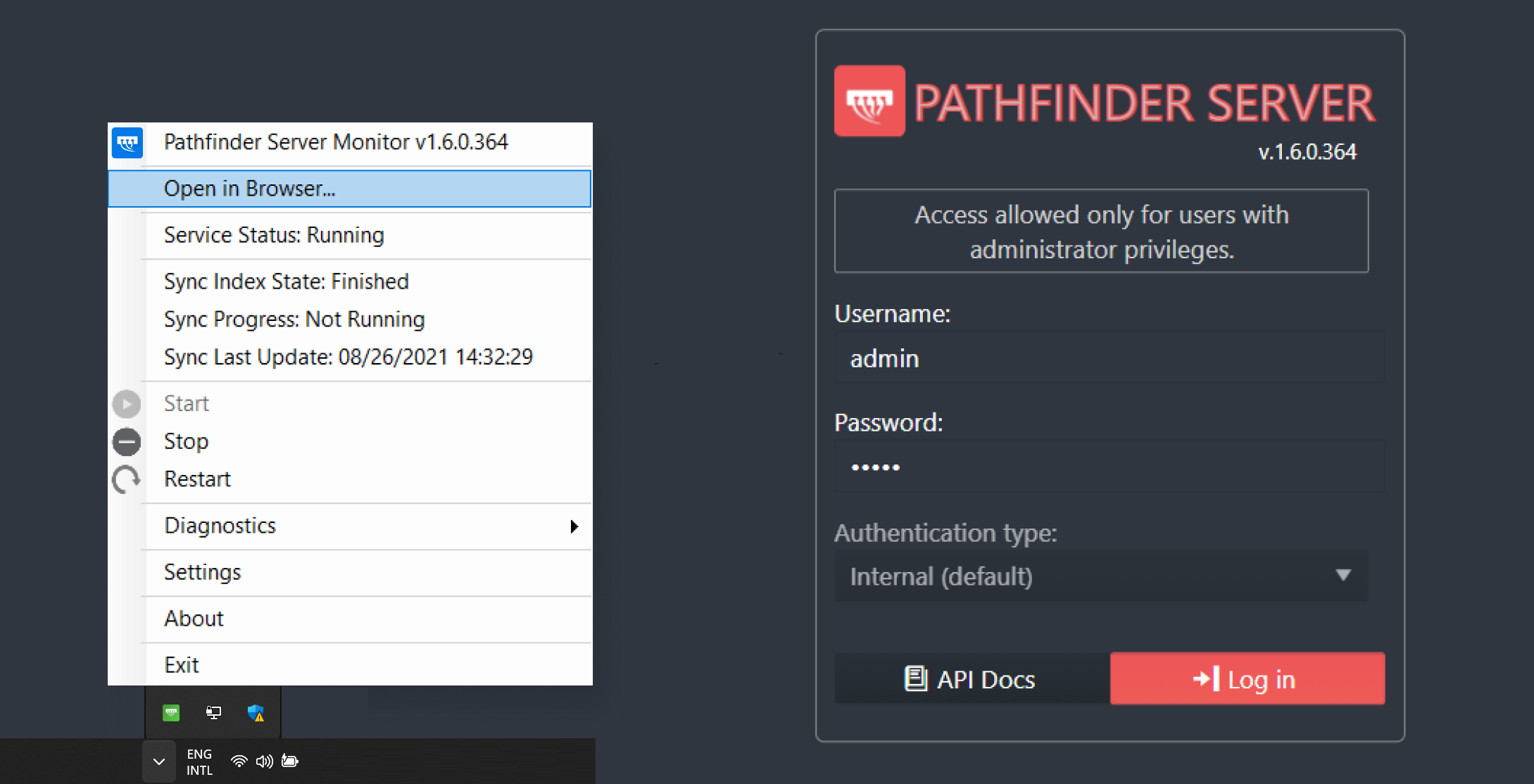Expand the Diagnostics submenu arrow
The width and height of the screenshot is (1534, 784).
pyautogui.click(x=574, y=526)
